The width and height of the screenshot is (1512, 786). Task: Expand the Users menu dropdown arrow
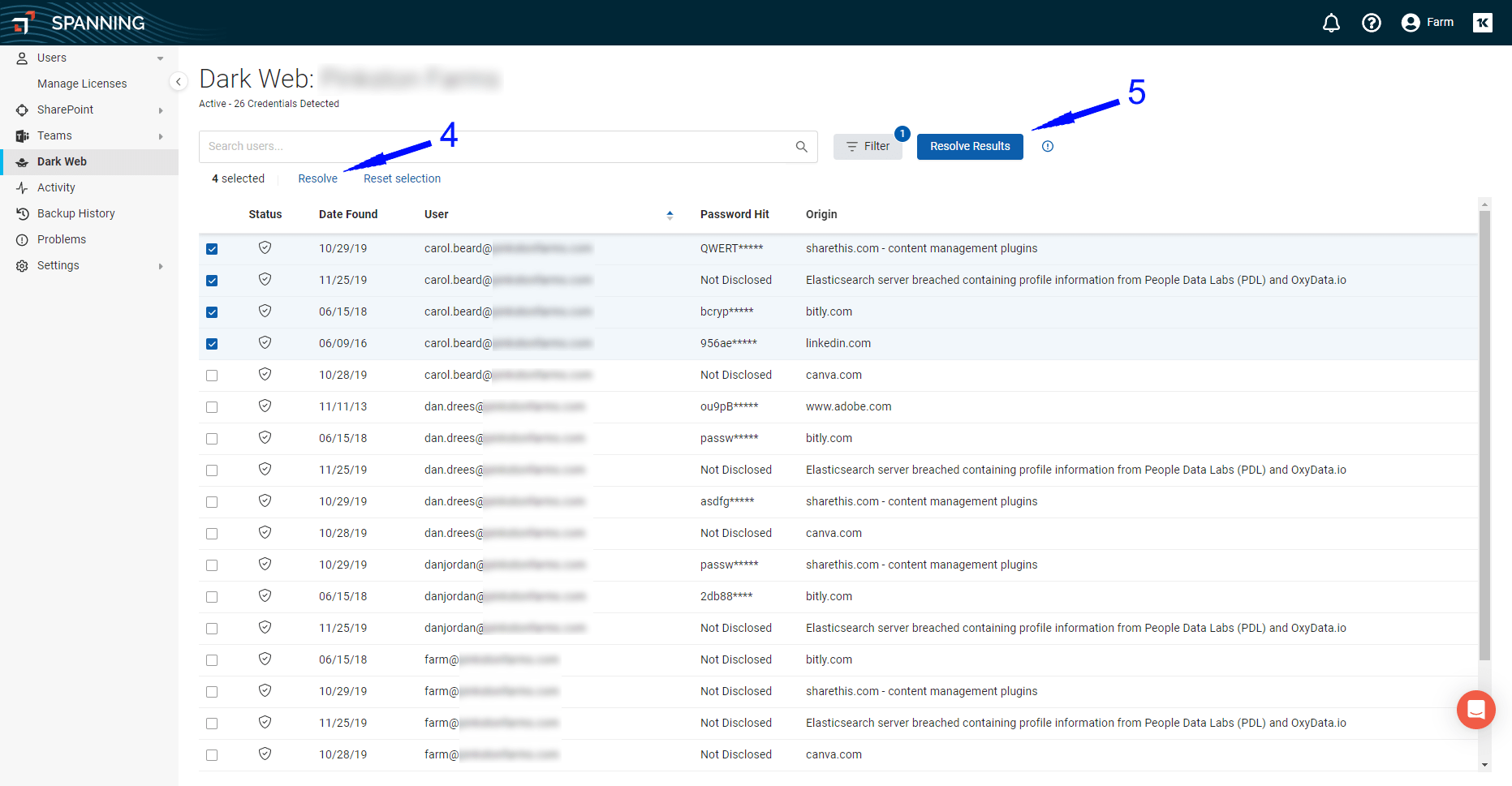pyautogui.click(x=160, y=58)
